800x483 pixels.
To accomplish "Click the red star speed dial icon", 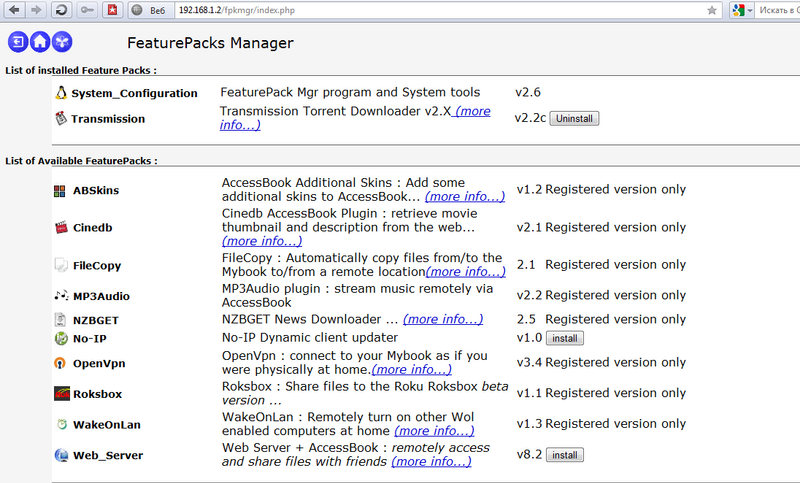I will [x=113, y=10].
